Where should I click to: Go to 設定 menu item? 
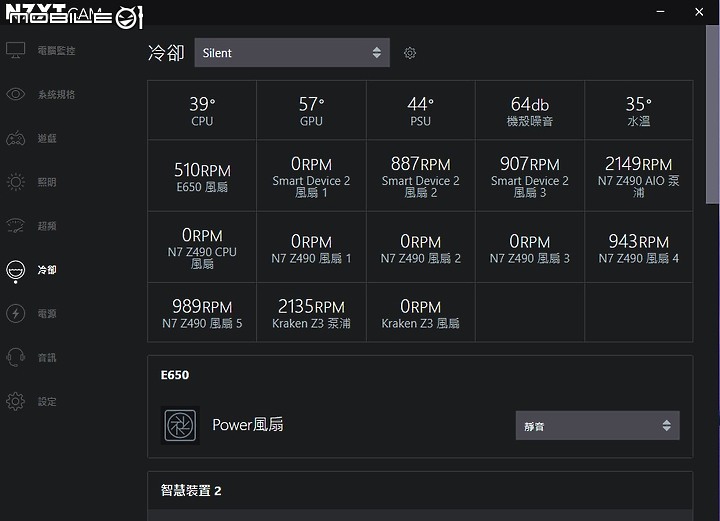pos(47,402)
